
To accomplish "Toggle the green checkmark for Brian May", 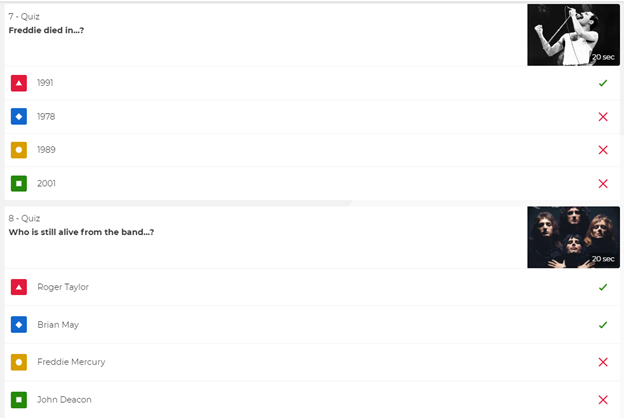I will click(x=603, y=325).
